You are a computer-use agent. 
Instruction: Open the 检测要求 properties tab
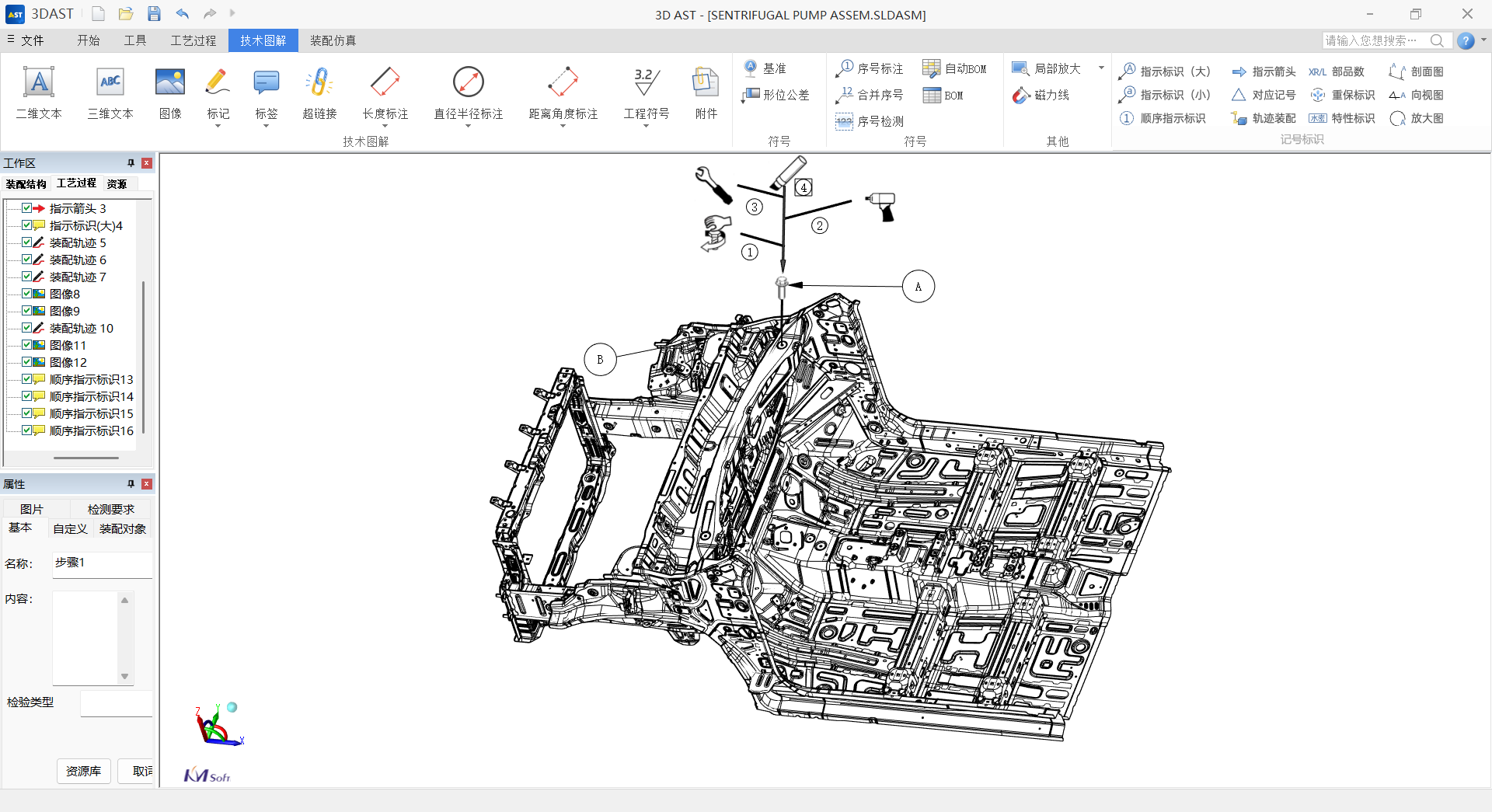click(110, 509)
